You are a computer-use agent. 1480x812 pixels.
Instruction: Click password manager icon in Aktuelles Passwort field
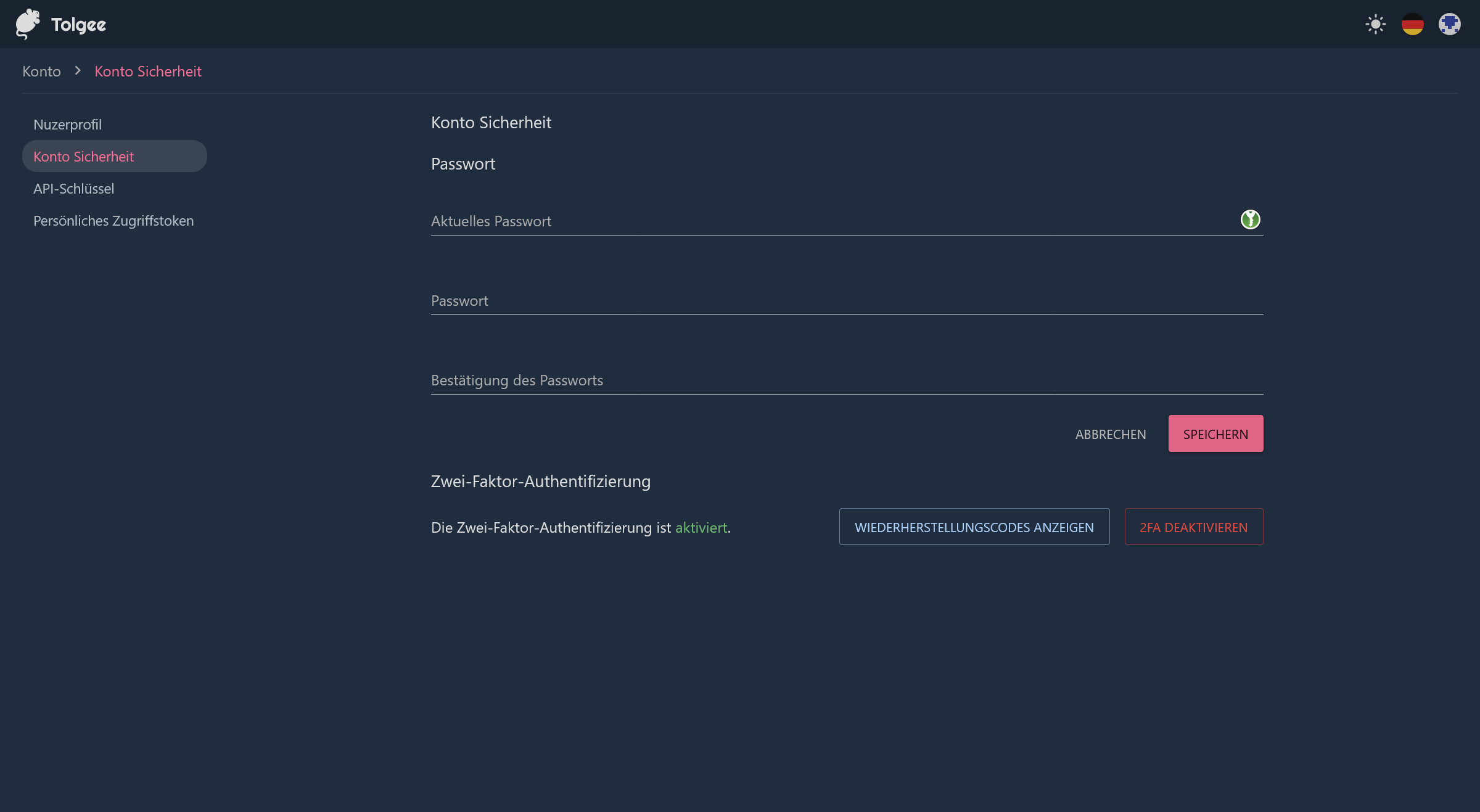1250,219
